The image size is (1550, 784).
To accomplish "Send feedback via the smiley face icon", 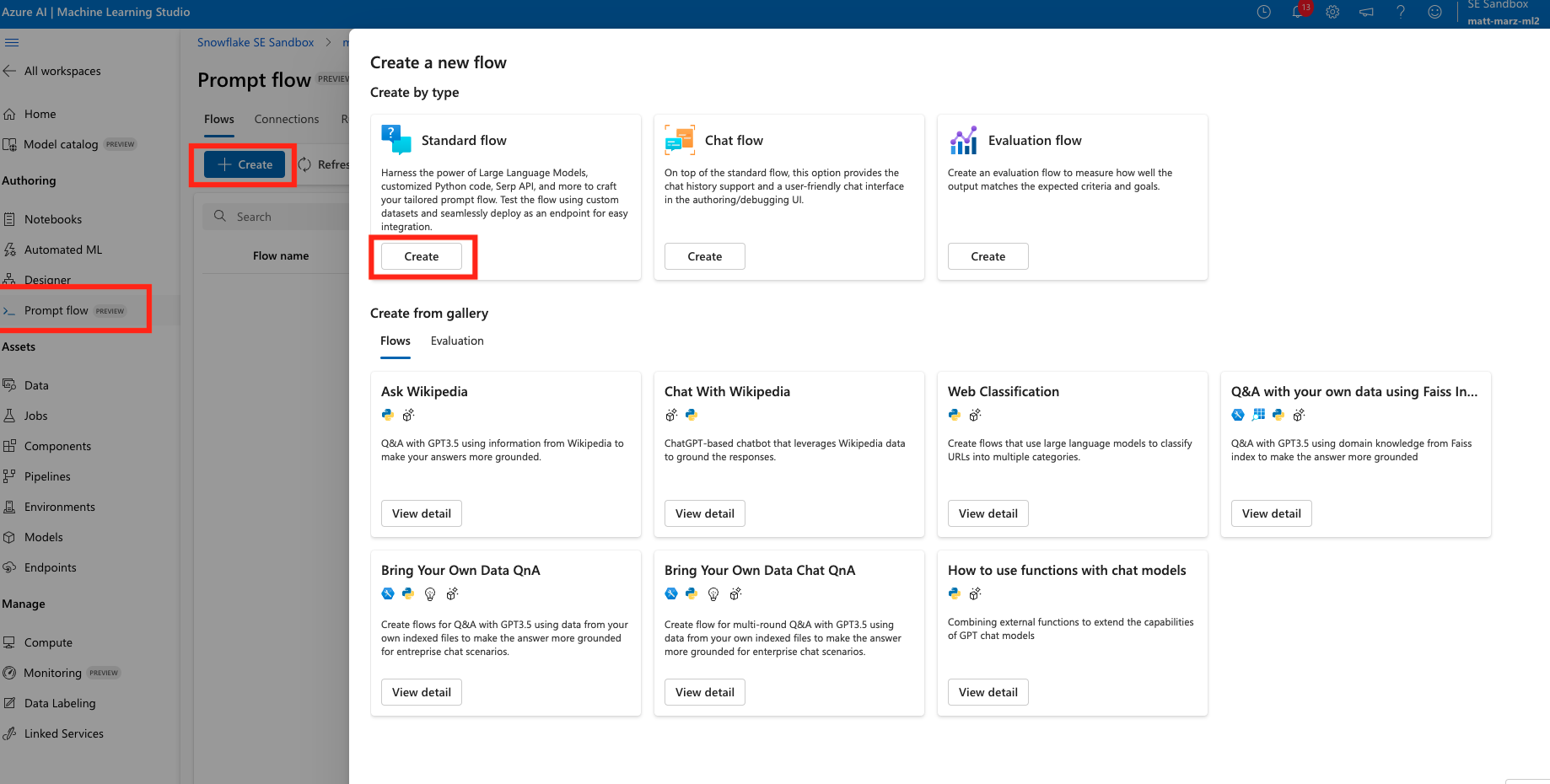I will [x=1434, y=12].
